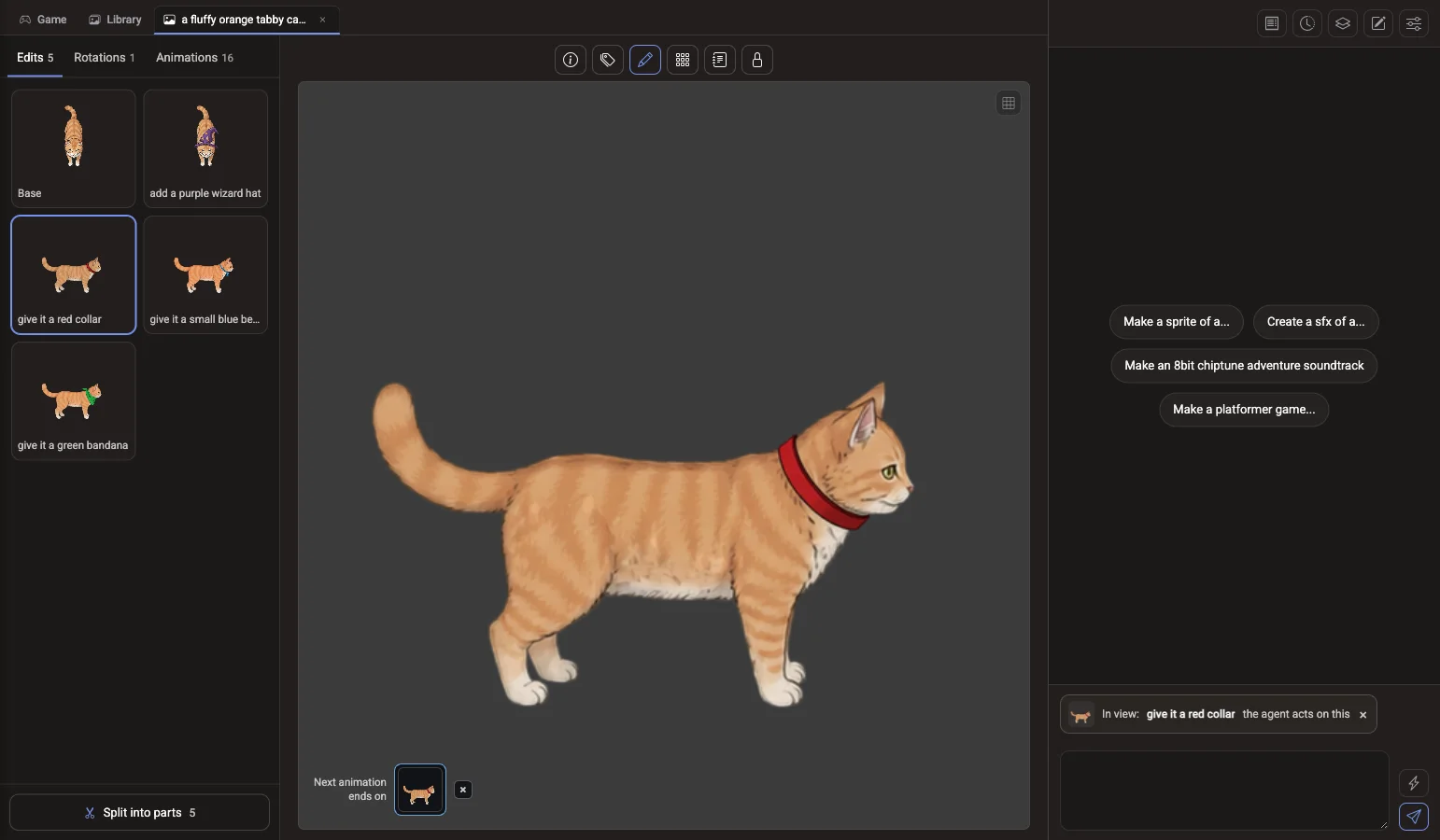
Task: Send the prompt with the paper plane icon
Action: point(1414,817)
